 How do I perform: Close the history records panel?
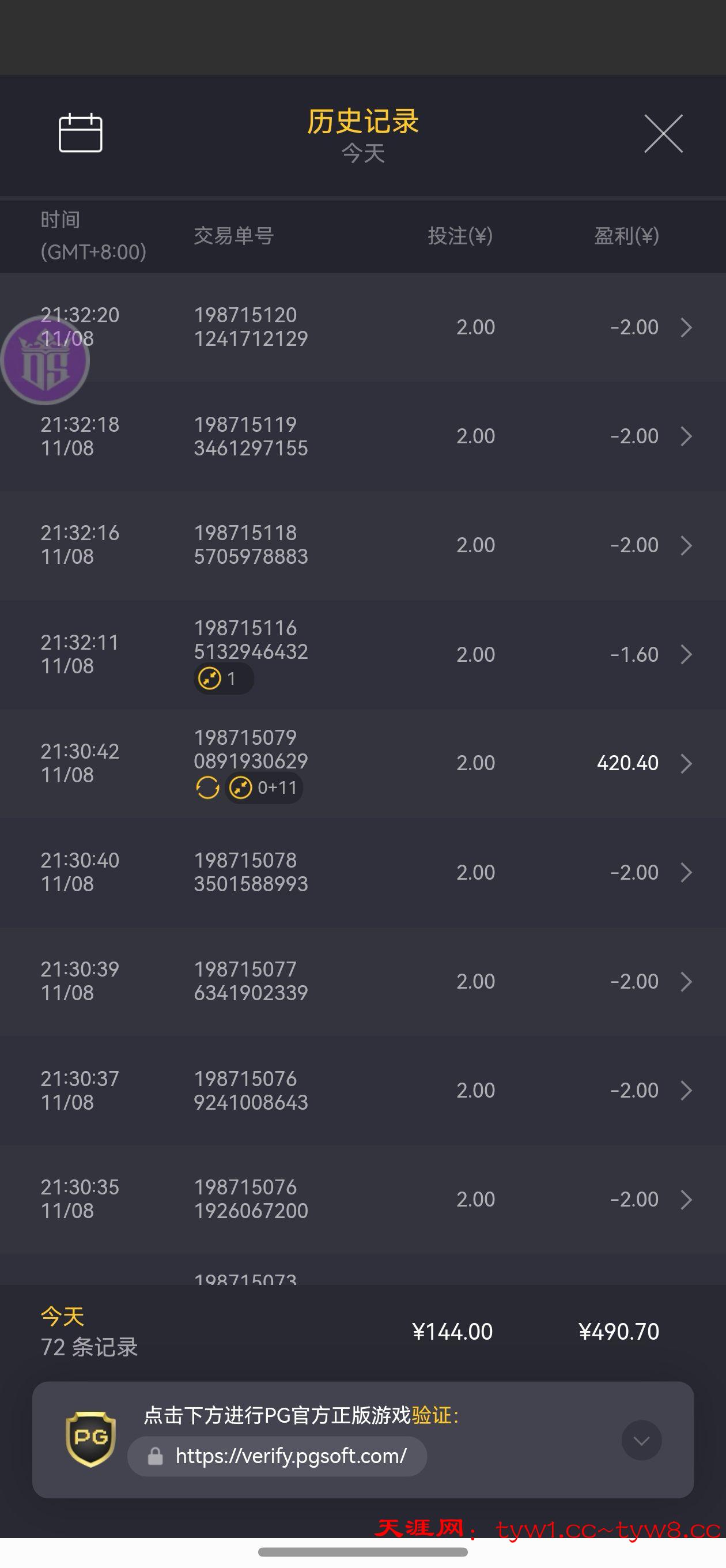click(663, 133)
